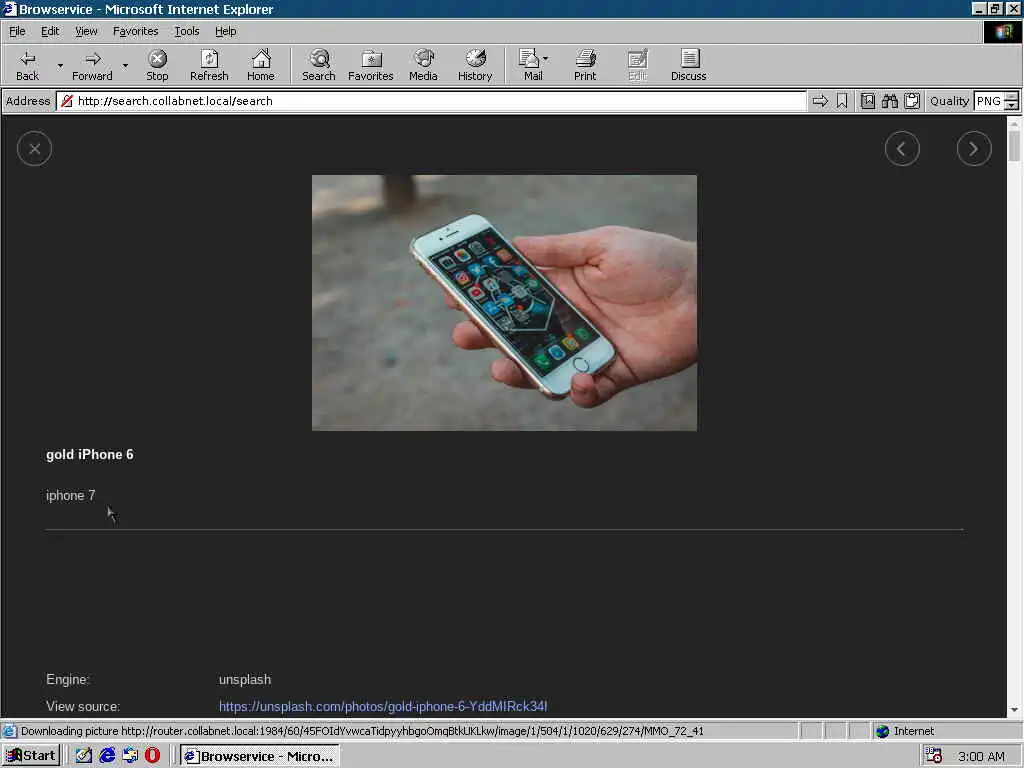The image size is (1024, 768).
Task: Go forward with the Forward toolbar button
Action: pyautogui.click(x=92, y=65)
